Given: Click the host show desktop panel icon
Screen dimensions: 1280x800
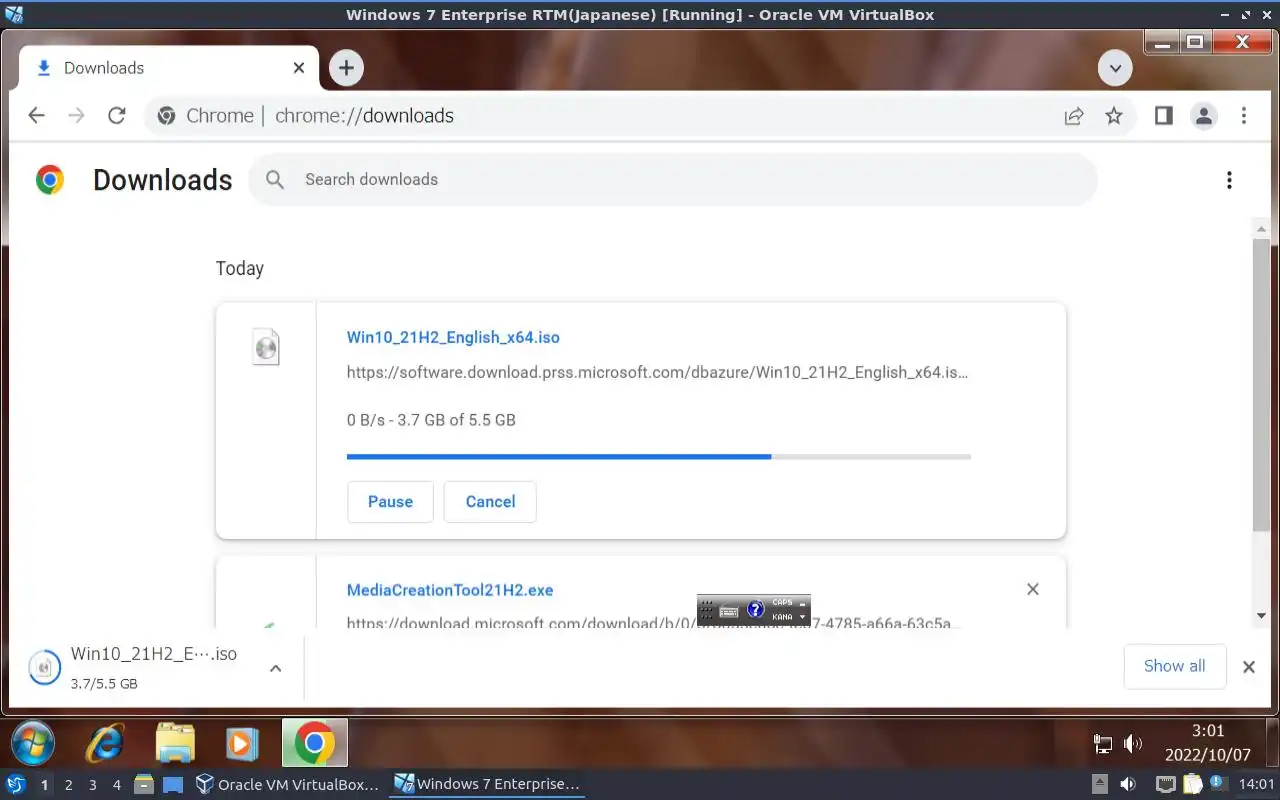Looking at the screenshot, I should pos(173,784).
